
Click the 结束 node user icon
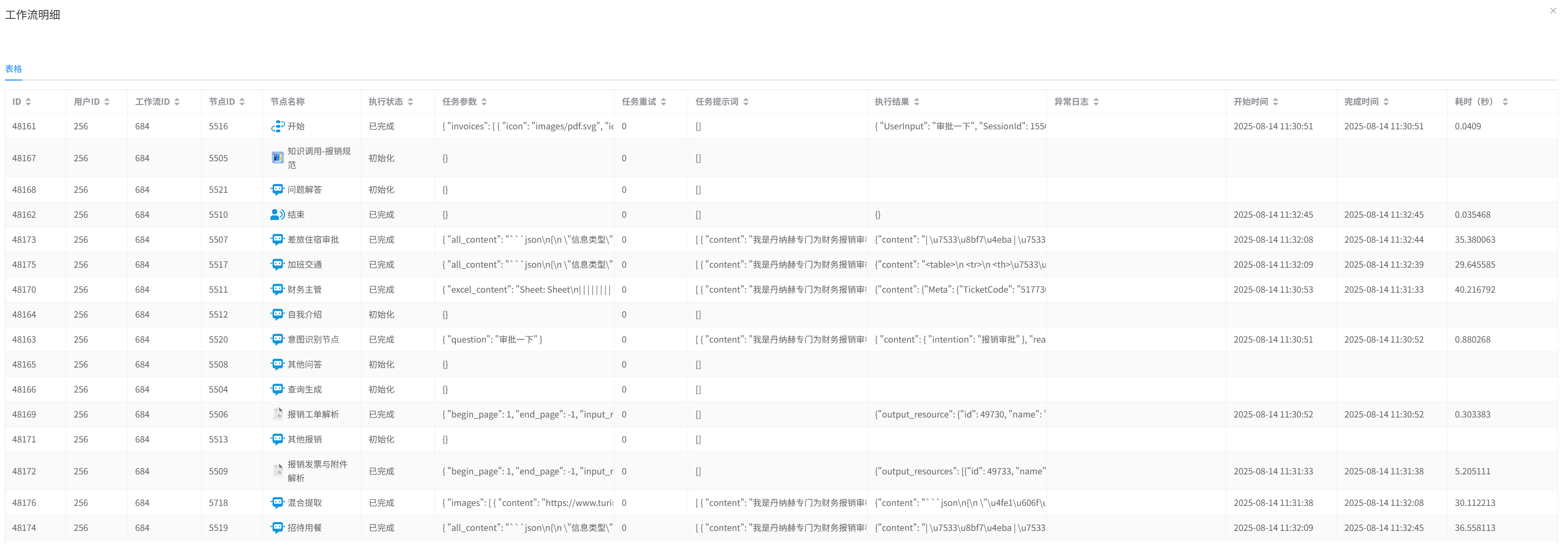click(x=278, y=215)
